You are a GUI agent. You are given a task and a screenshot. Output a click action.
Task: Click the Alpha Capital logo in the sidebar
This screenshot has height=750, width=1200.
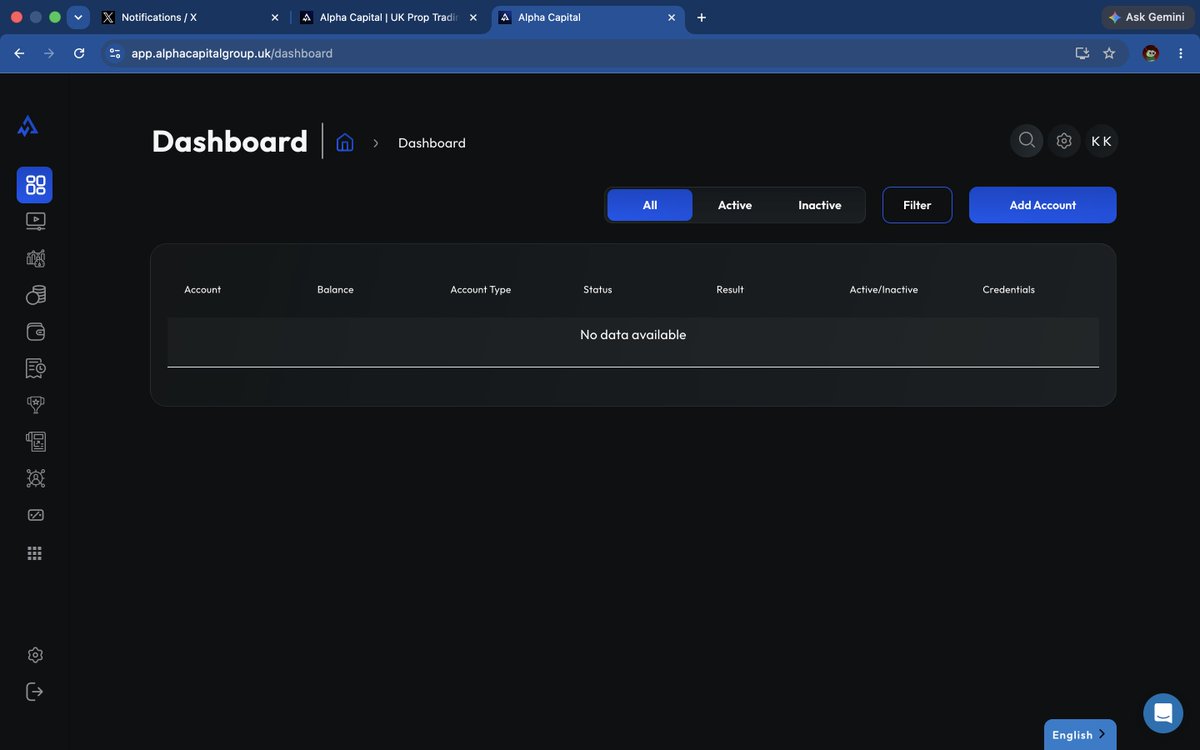(x=28, y=126)
